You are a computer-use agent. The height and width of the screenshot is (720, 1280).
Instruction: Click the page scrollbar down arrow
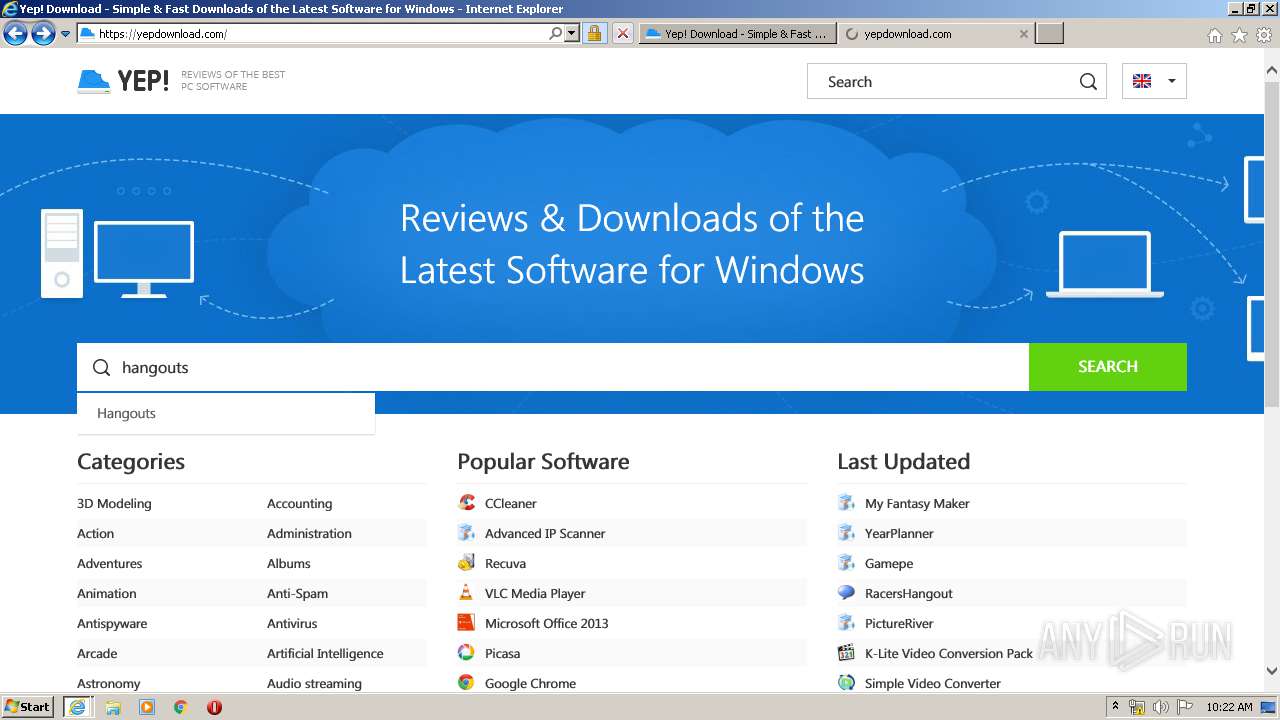1272,671
